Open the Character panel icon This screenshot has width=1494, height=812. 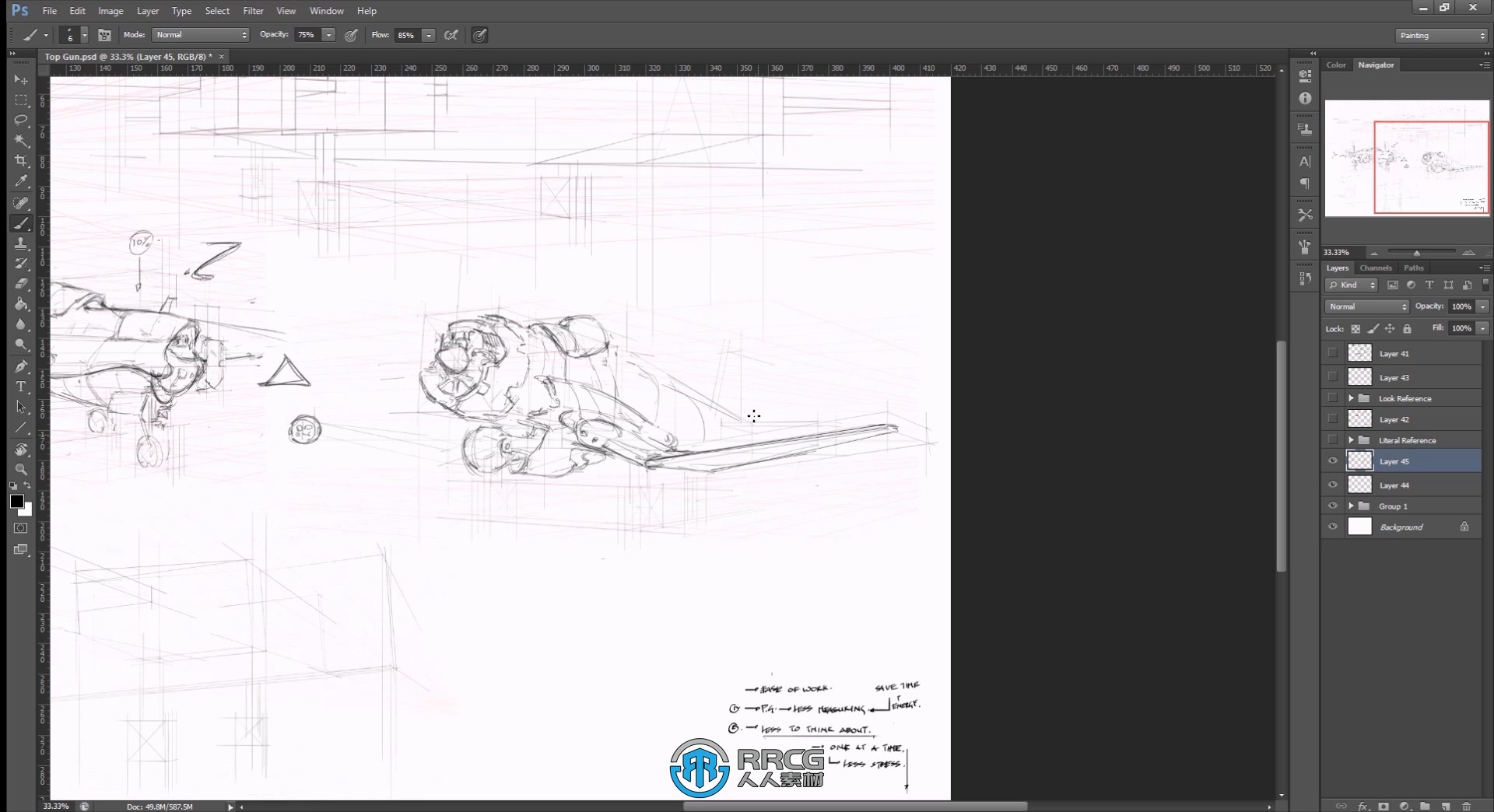click(1305, 162)
